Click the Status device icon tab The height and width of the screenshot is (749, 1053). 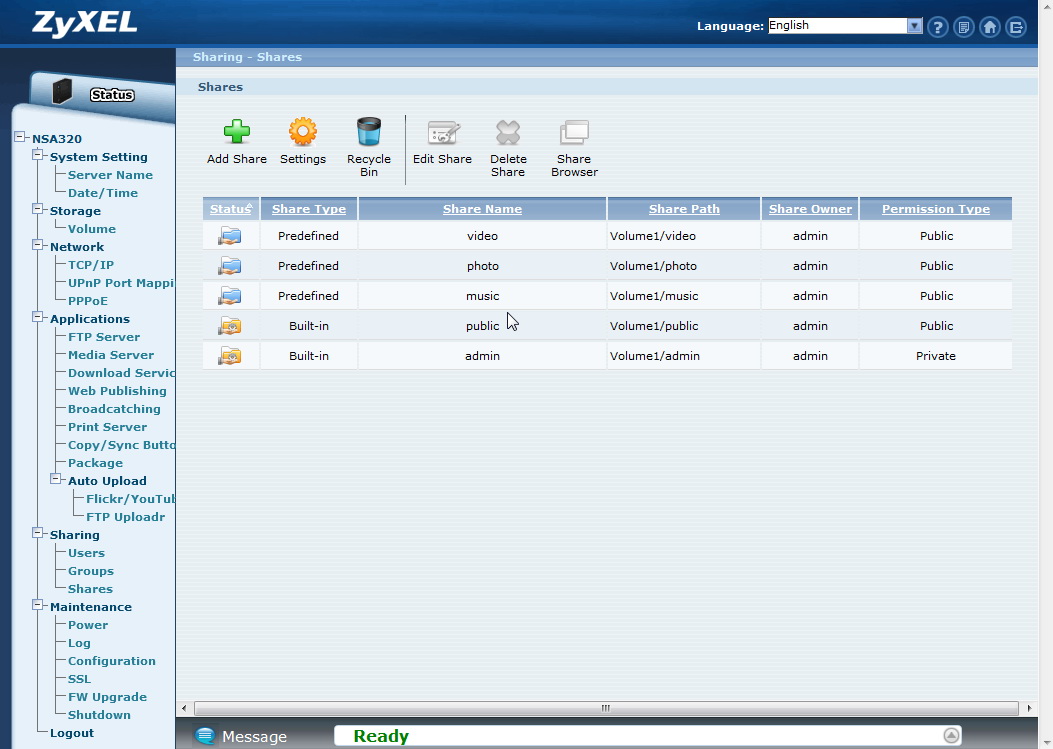[x=62, y=91]
